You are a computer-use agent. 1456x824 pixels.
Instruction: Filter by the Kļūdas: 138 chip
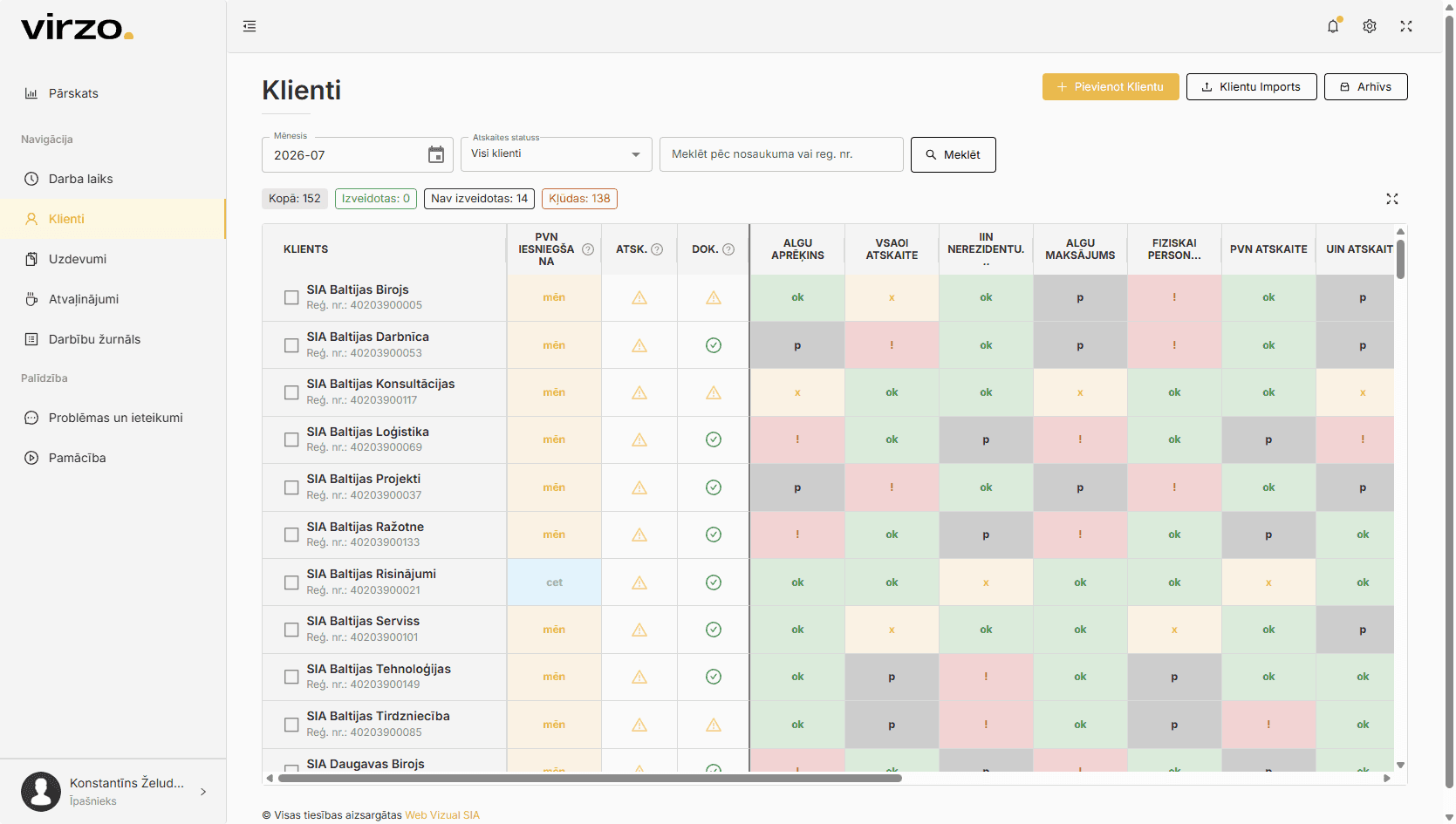[x=579, y=199]
